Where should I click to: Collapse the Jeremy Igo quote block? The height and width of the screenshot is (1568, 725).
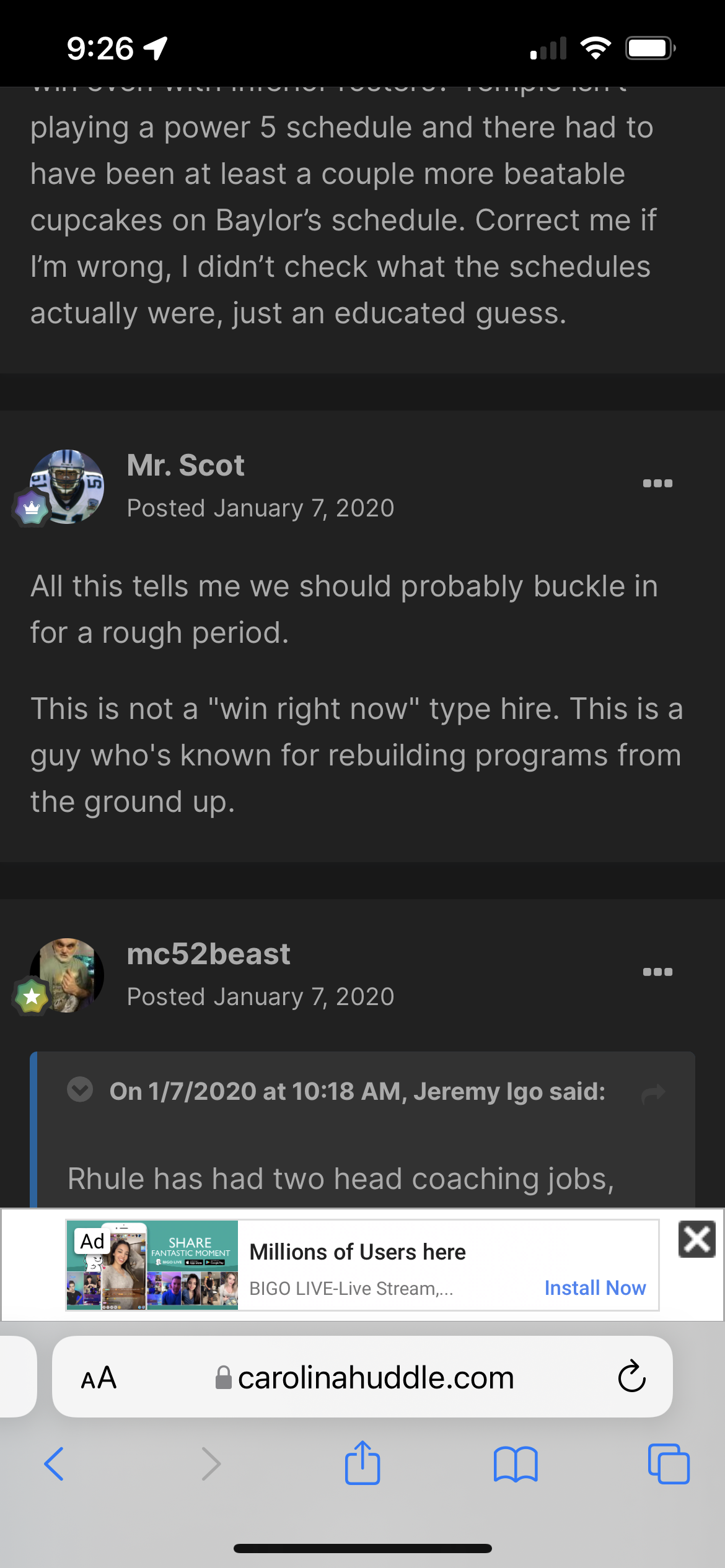pyautogui.click(x=80, y=1089)
